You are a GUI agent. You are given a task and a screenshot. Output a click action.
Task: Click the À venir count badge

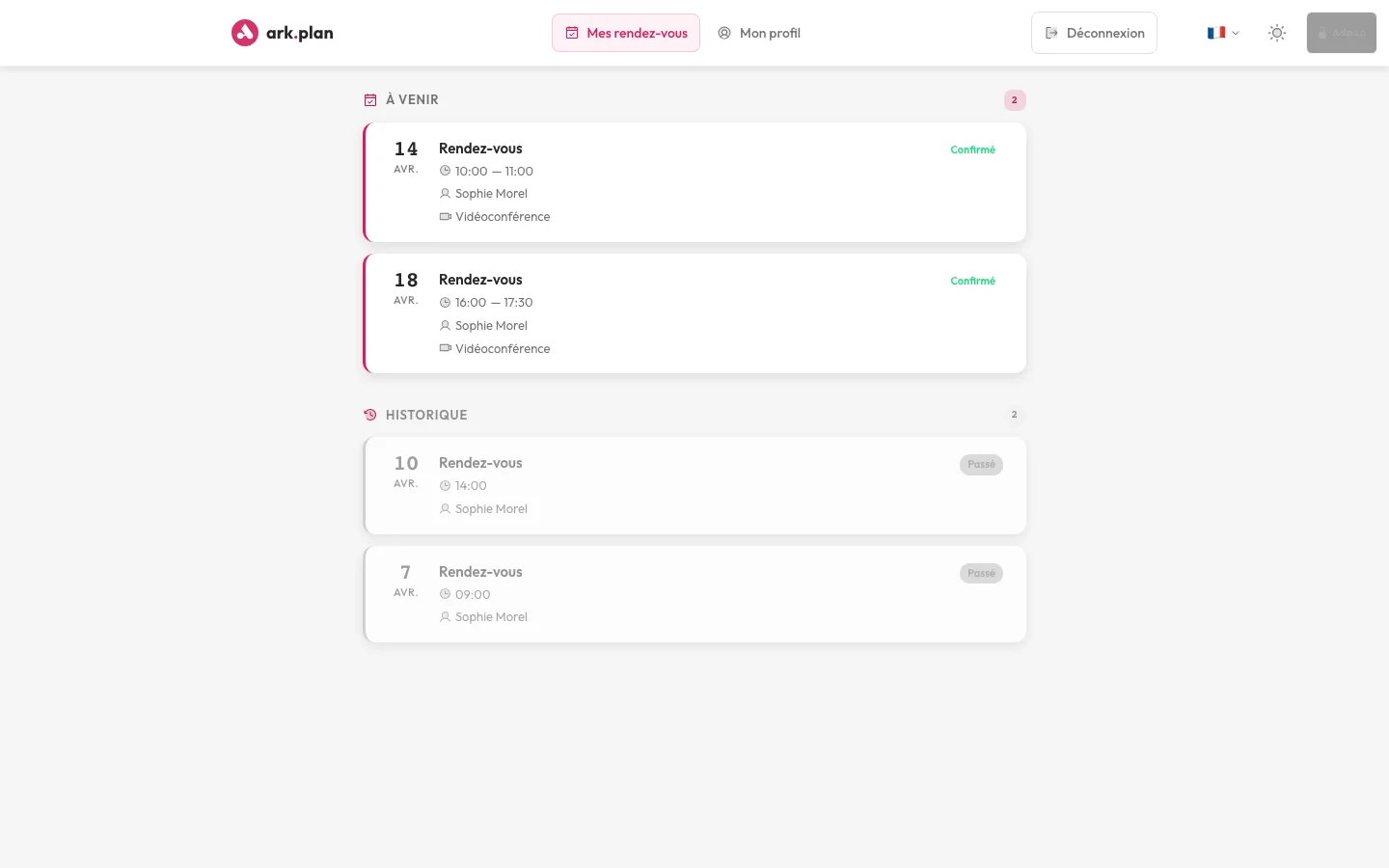pyautogui.click(x=1014, y=100)
